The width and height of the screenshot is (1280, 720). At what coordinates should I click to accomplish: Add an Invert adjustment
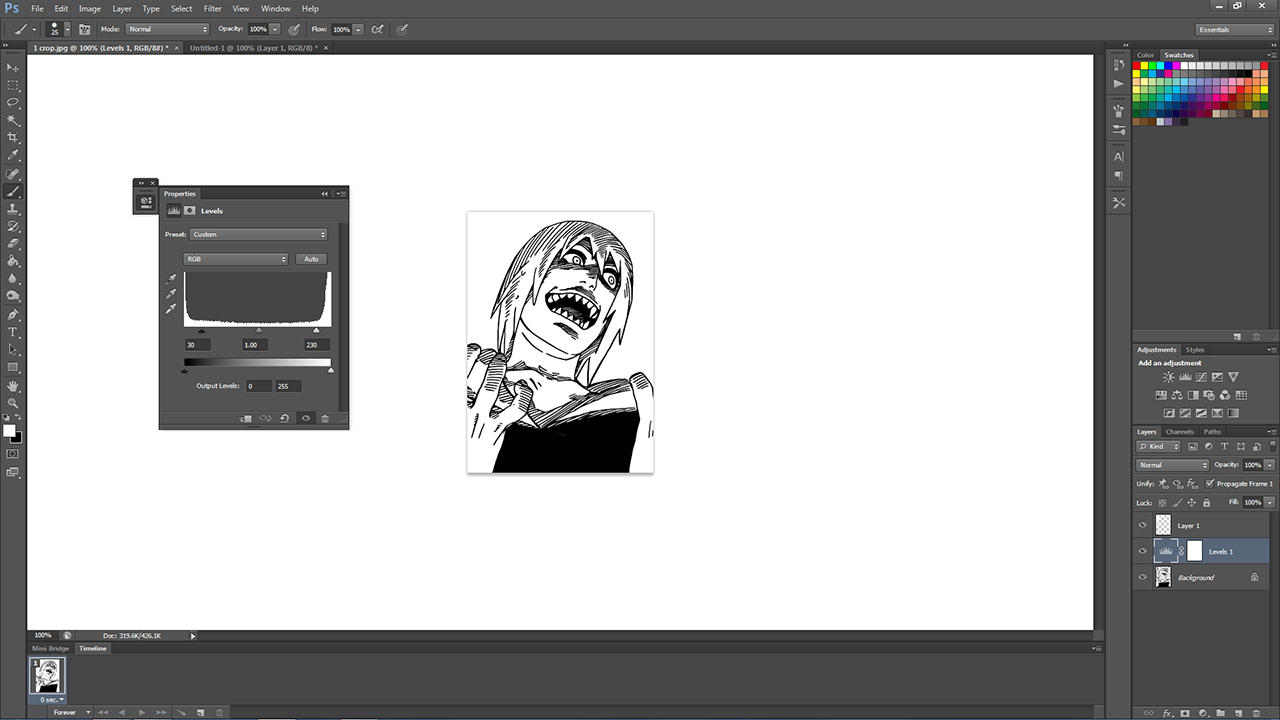1168,413
